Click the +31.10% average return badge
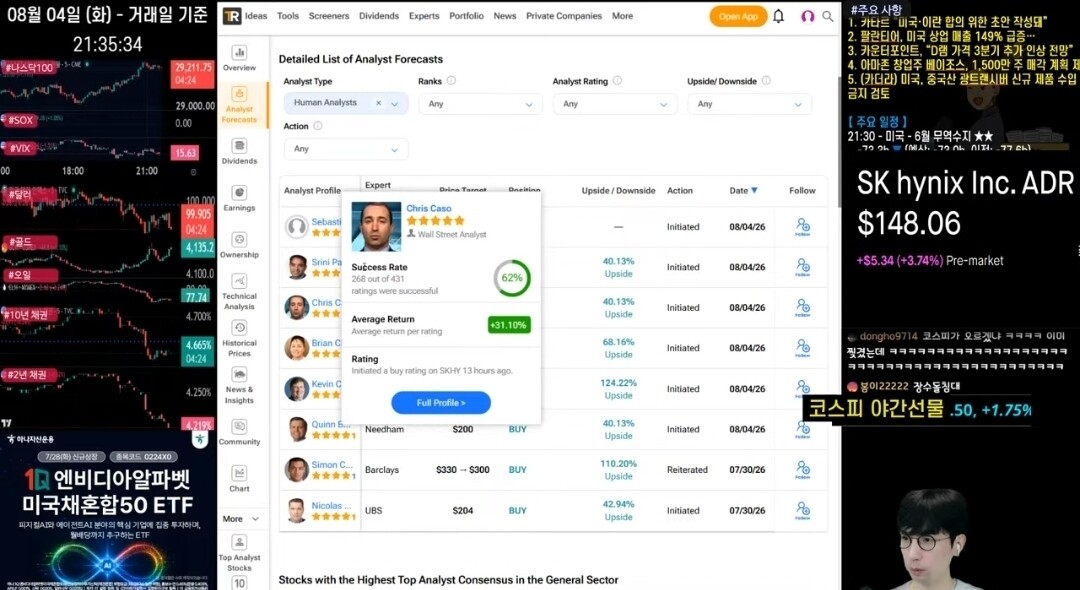The image size is (1080, 590). tap(509, 325)
